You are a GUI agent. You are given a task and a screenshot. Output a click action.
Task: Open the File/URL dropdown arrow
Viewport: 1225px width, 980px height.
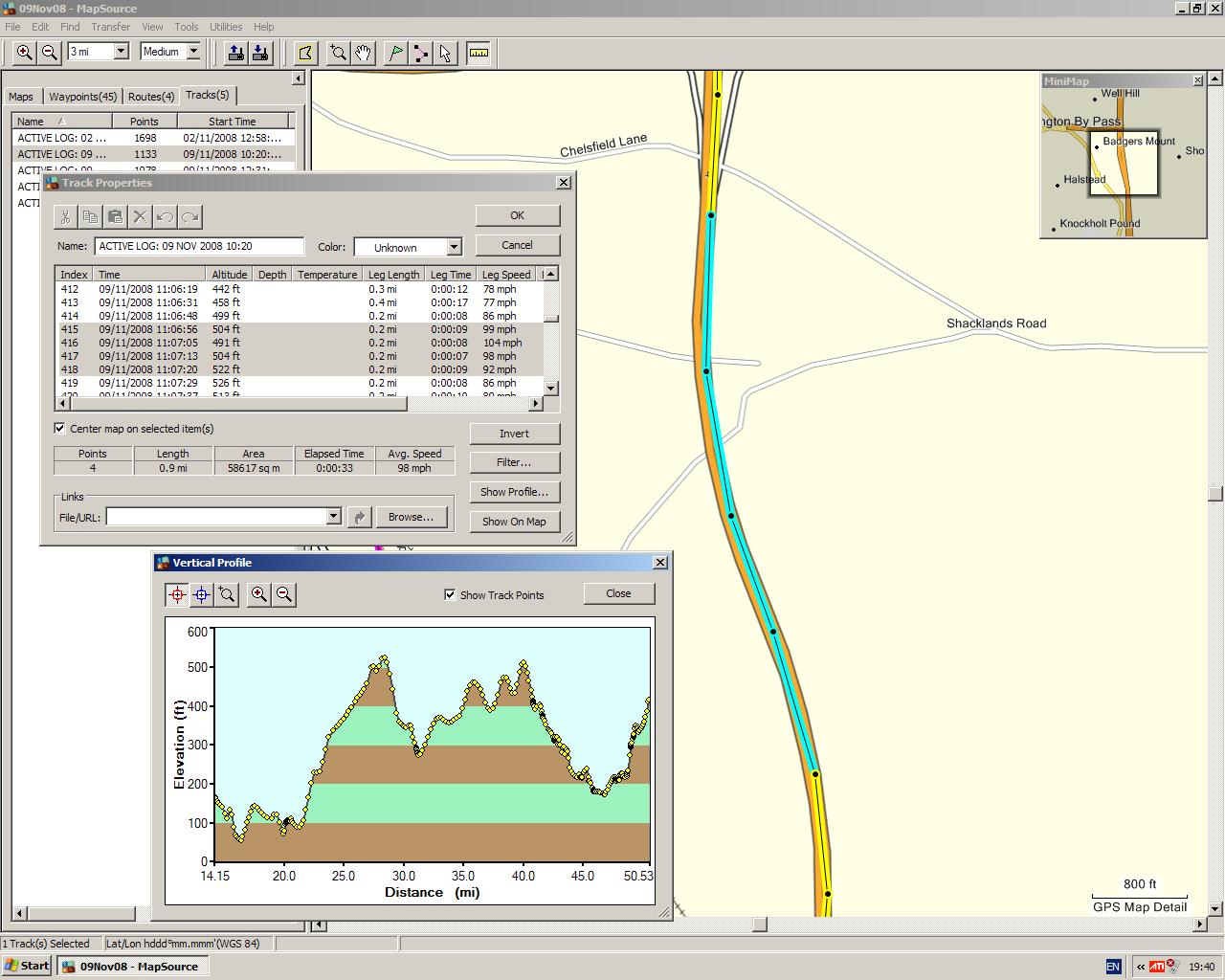coord(333,517)
